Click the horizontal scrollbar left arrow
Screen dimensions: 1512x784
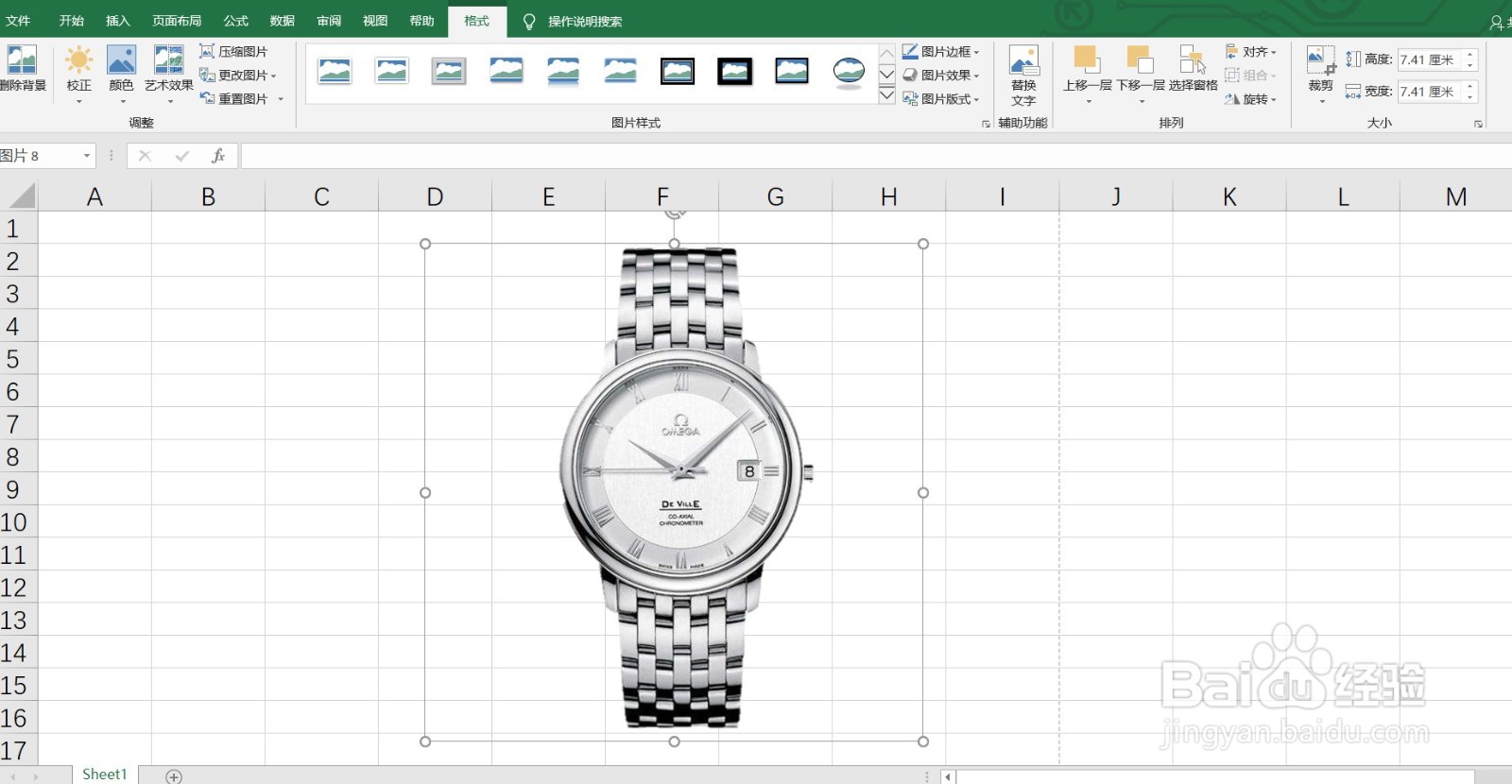pyautogui.click(x=949, y=776)
